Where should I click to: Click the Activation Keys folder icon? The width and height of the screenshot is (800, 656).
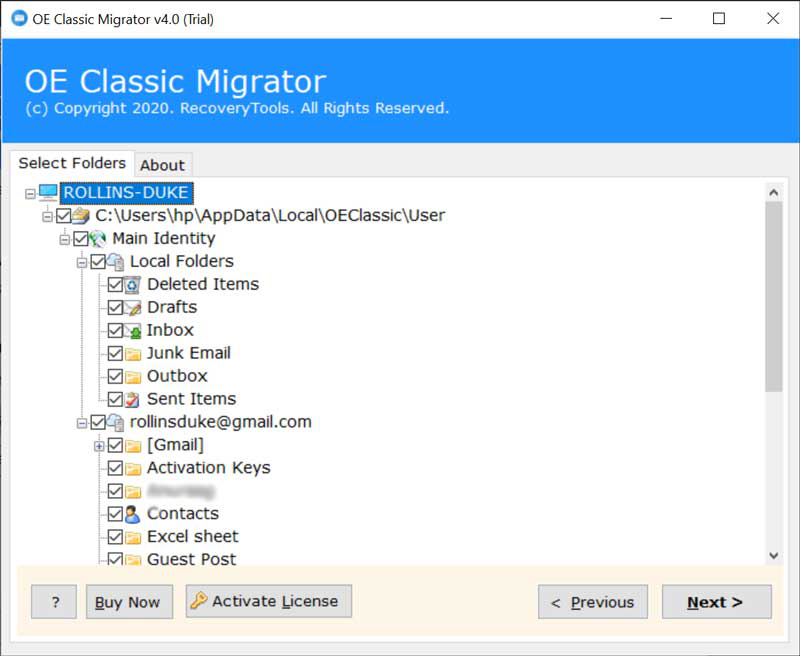coord(133,468)
